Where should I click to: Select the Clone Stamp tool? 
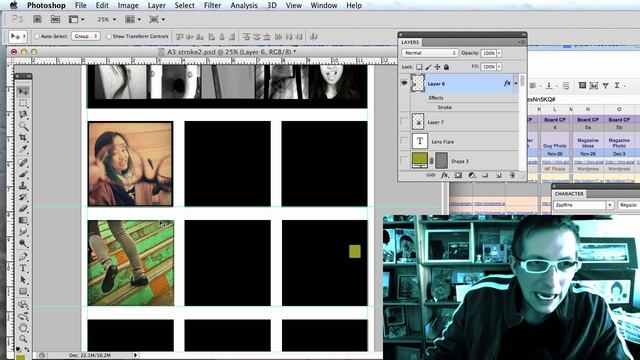23,186
